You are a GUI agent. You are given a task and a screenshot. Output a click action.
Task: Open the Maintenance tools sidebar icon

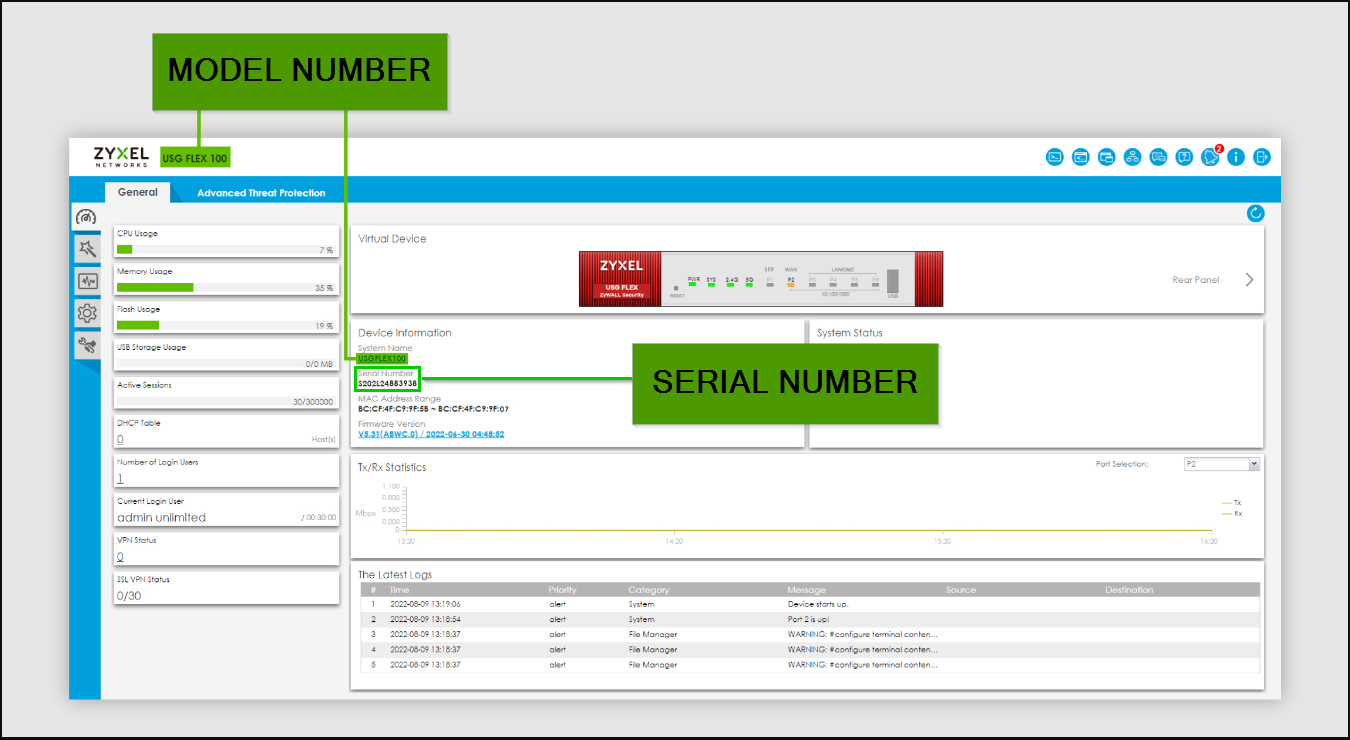pos(86,345)
